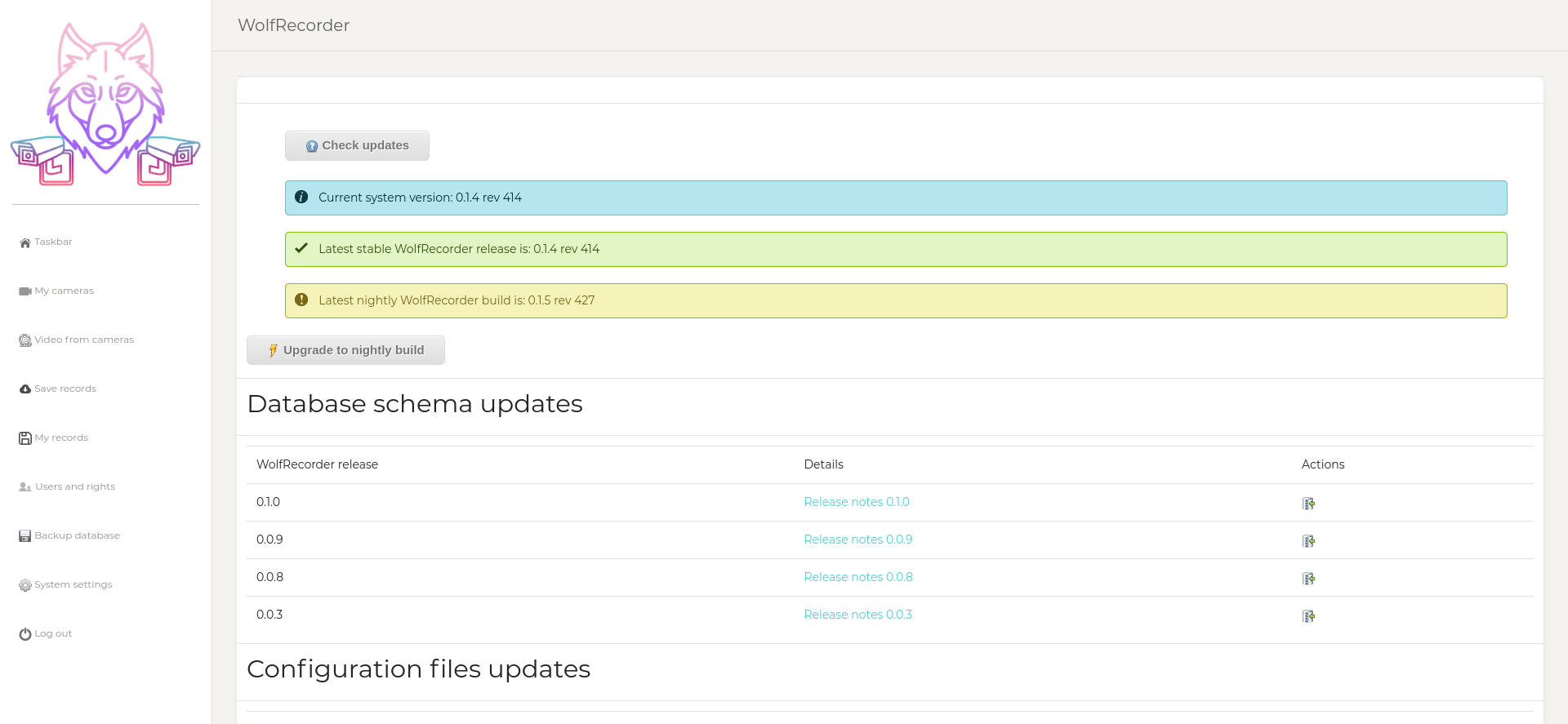The image size is (1568, 724).
Task: Click the My cameras camera icon
Action: 25,291
